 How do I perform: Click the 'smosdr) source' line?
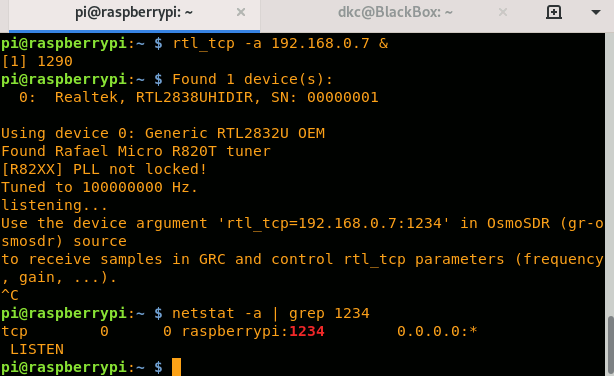point(64,241)
